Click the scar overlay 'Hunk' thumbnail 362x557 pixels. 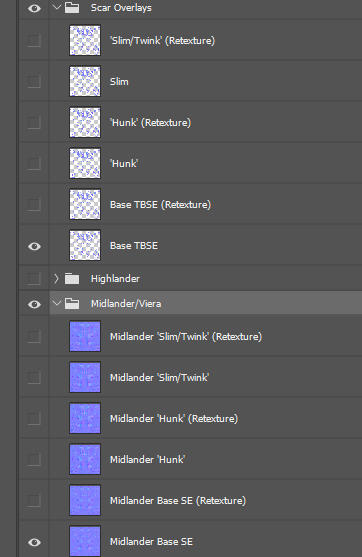(x=85, y=163)
